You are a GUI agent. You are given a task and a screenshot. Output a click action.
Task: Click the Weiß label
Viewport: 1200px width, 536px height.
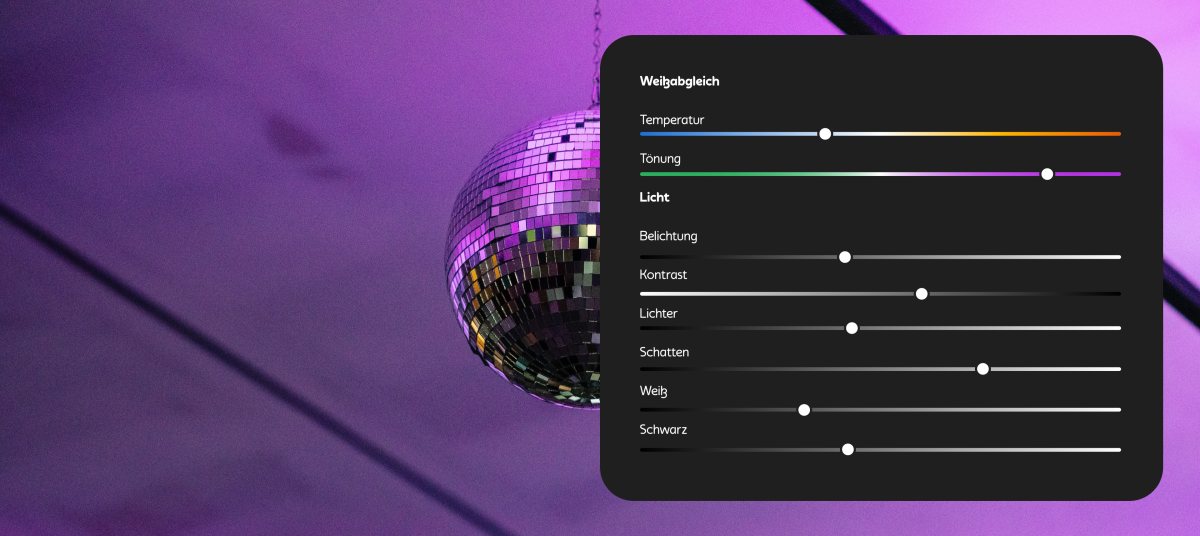click(x=654, y=391)
